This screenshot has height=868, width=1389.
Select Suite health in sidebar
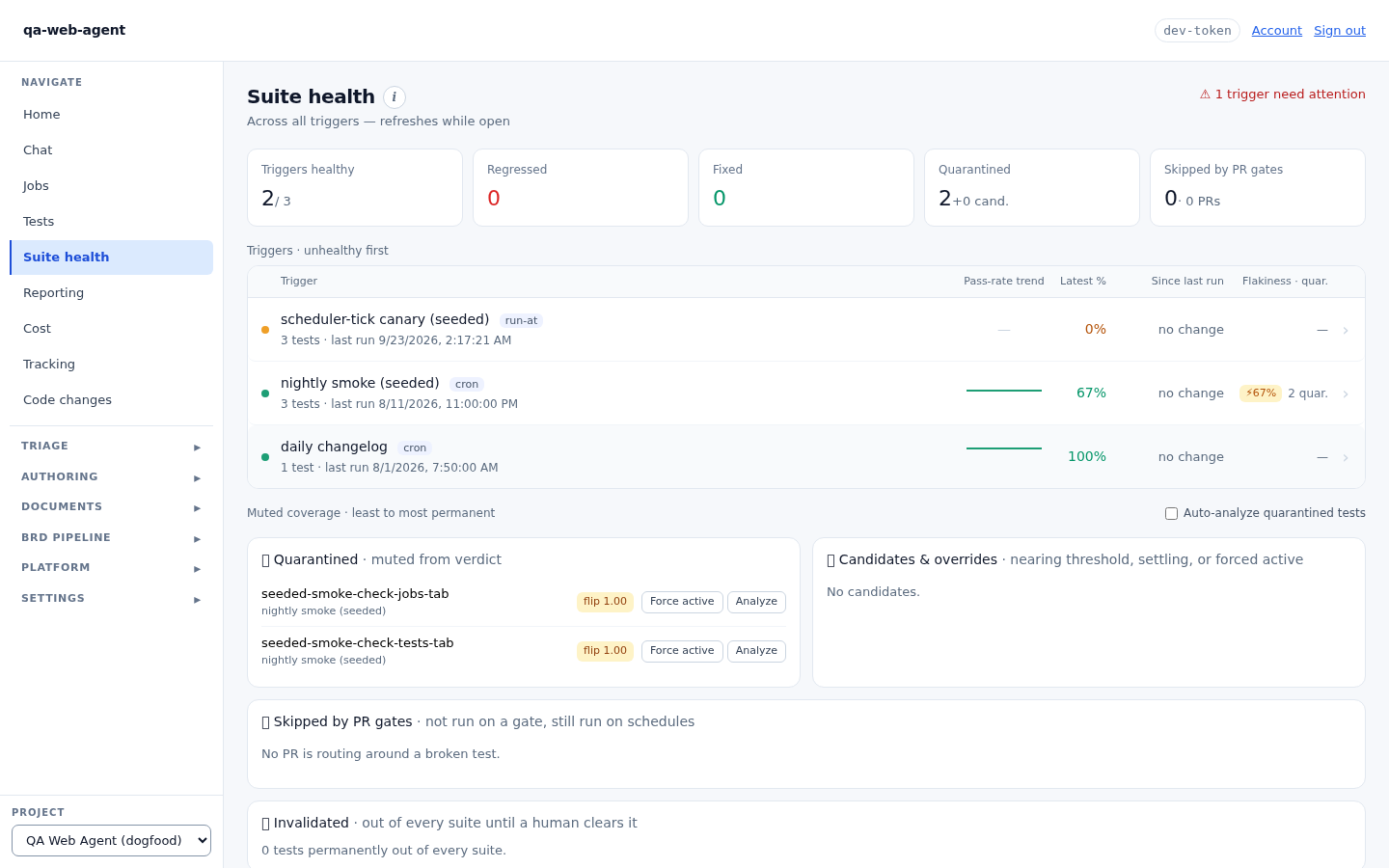[111, 258]
